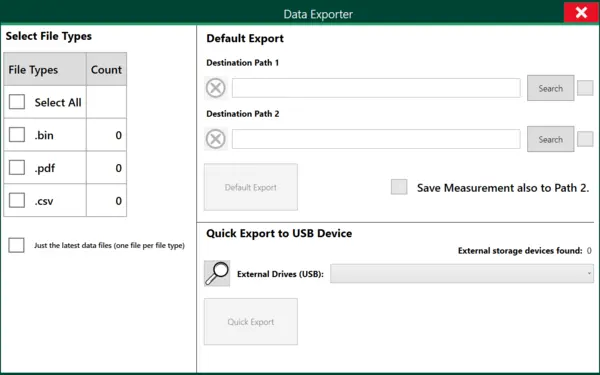600x375 pixels.
Task: Click the .pdf count value cell
Action: point(106,168)
